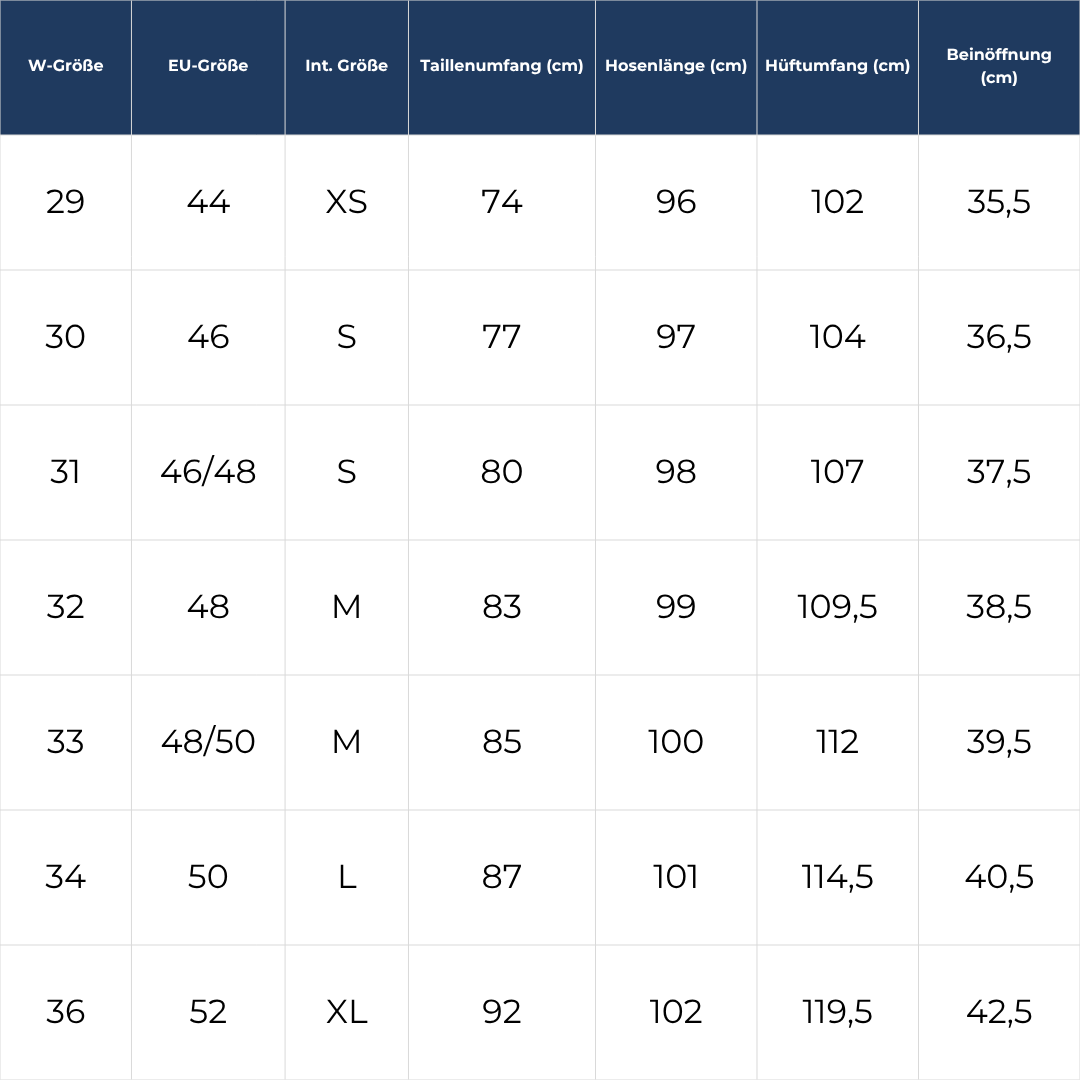Click the 42,5 Beinöffnung value
Screen dimensions: 1080x1080
click(x=999, y=1012)
